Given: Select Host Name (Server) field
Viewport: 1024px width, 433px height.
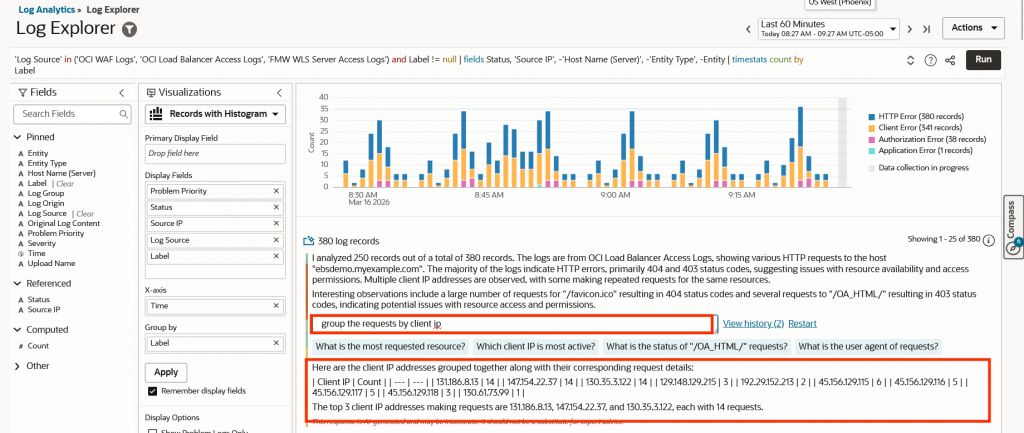Looking at the screenshot, I should (61, 173).
